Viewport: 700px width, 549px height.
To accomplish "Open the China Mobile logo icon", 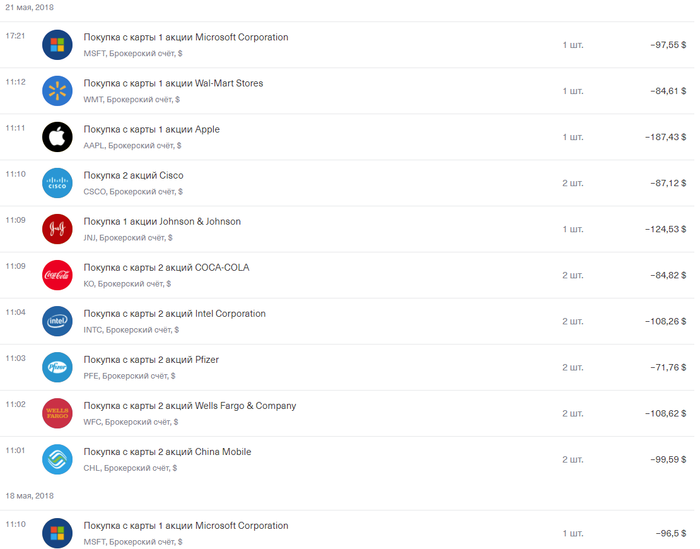I will (x=57, y=459).
